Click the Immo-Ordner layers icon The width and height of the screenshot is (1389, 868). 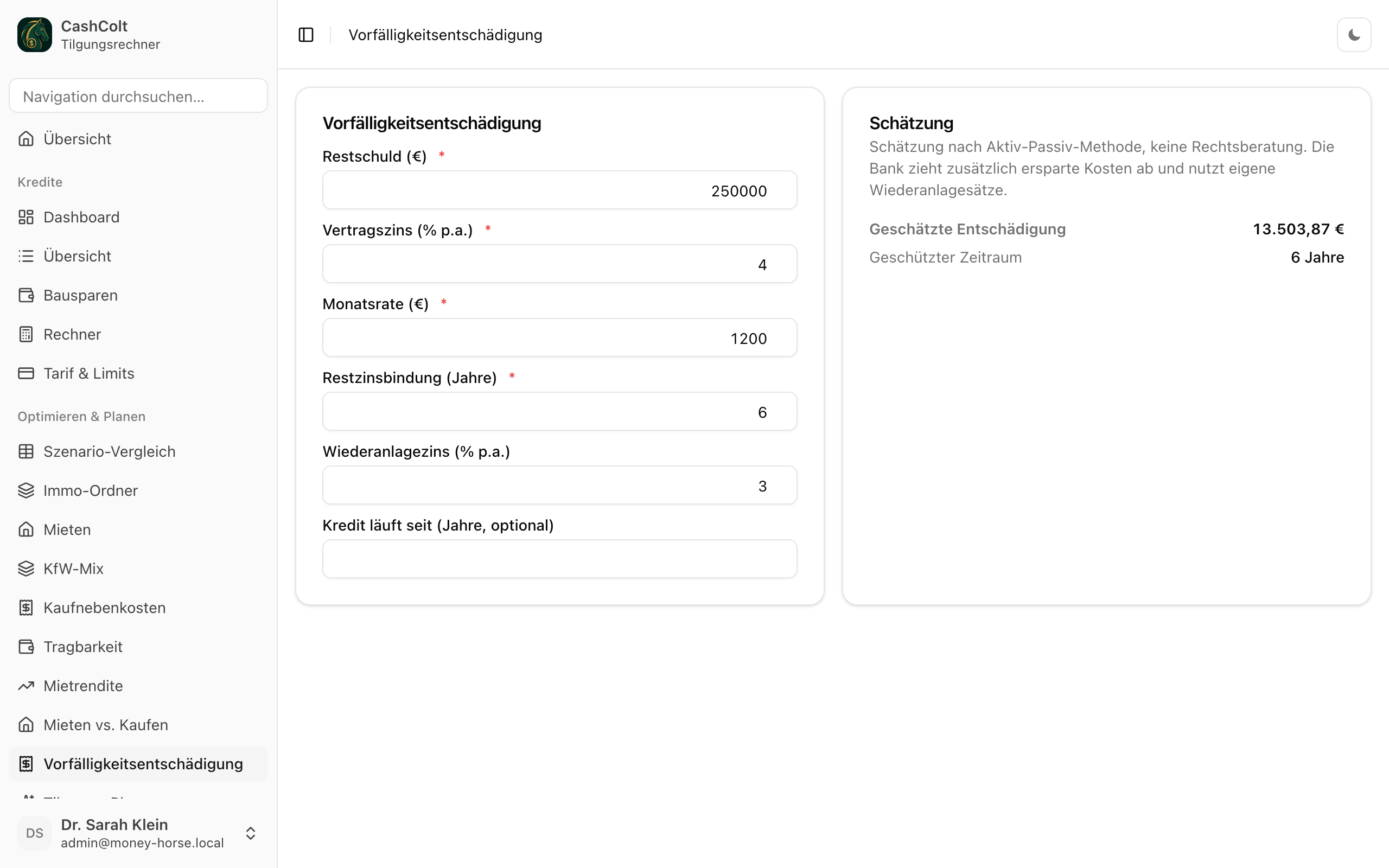[x=26, y=490]
